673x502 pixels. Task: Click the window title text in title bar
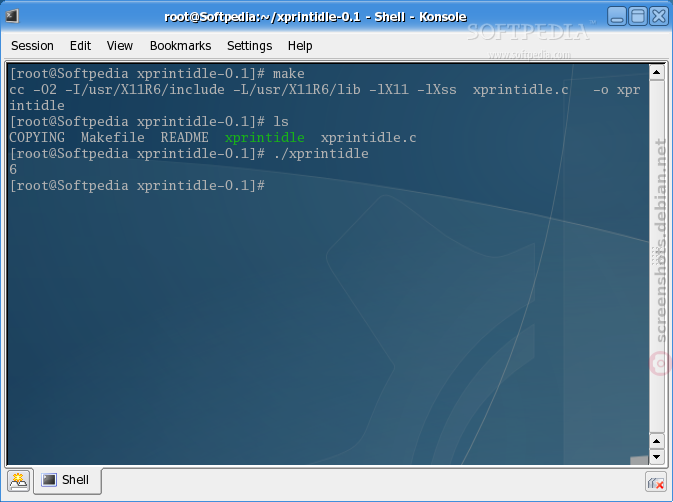pyautogui.click(x=315, y=17)
